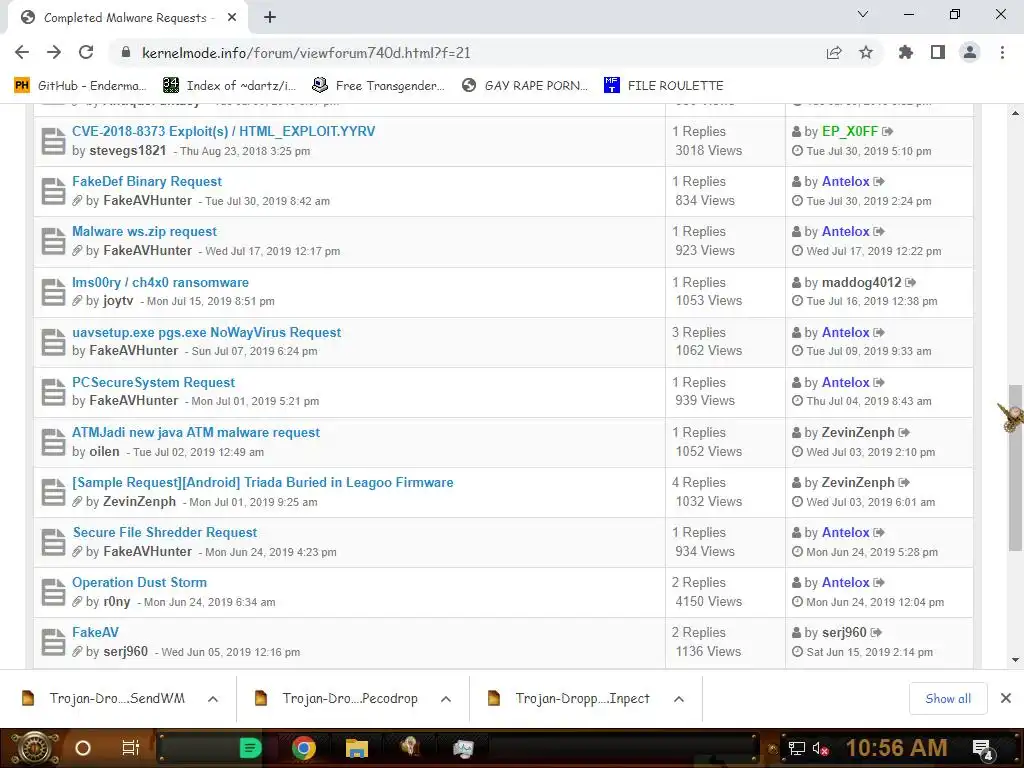Click muted volume icon in tray
The height and width of the screenshot is (768, 1024).
[821, 748]
